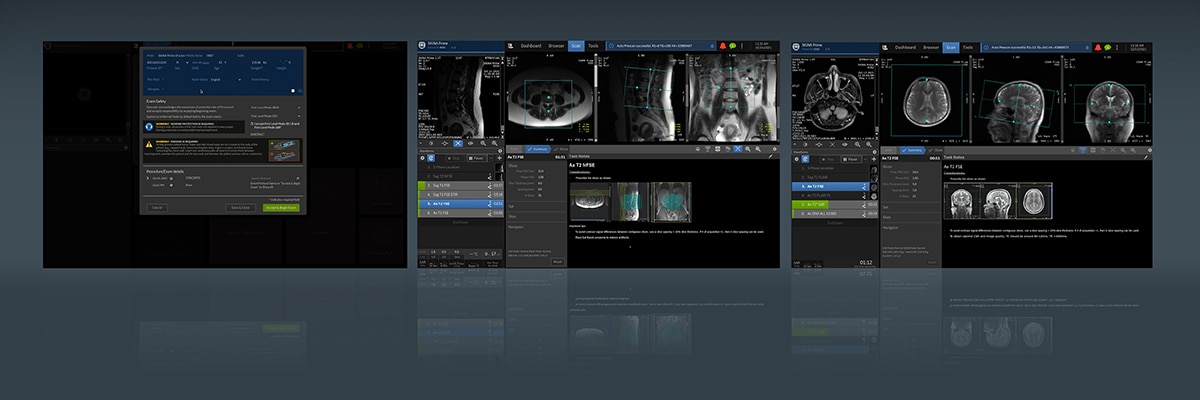1200x400 pixels.
Task: Tick the accept First Level Mode checkbox
Action: (250, 126)
